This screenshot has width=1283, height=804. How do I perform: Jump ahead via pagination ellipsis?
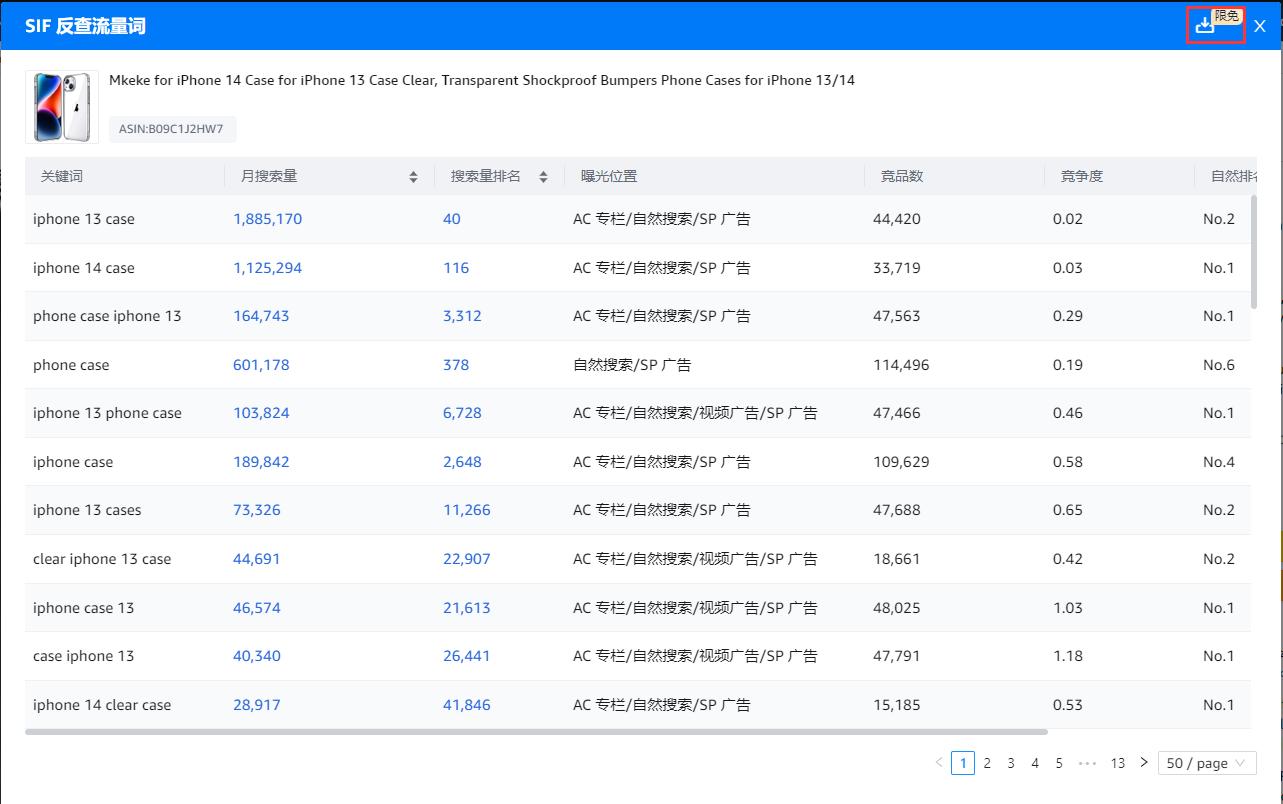tap(1087, 763)
